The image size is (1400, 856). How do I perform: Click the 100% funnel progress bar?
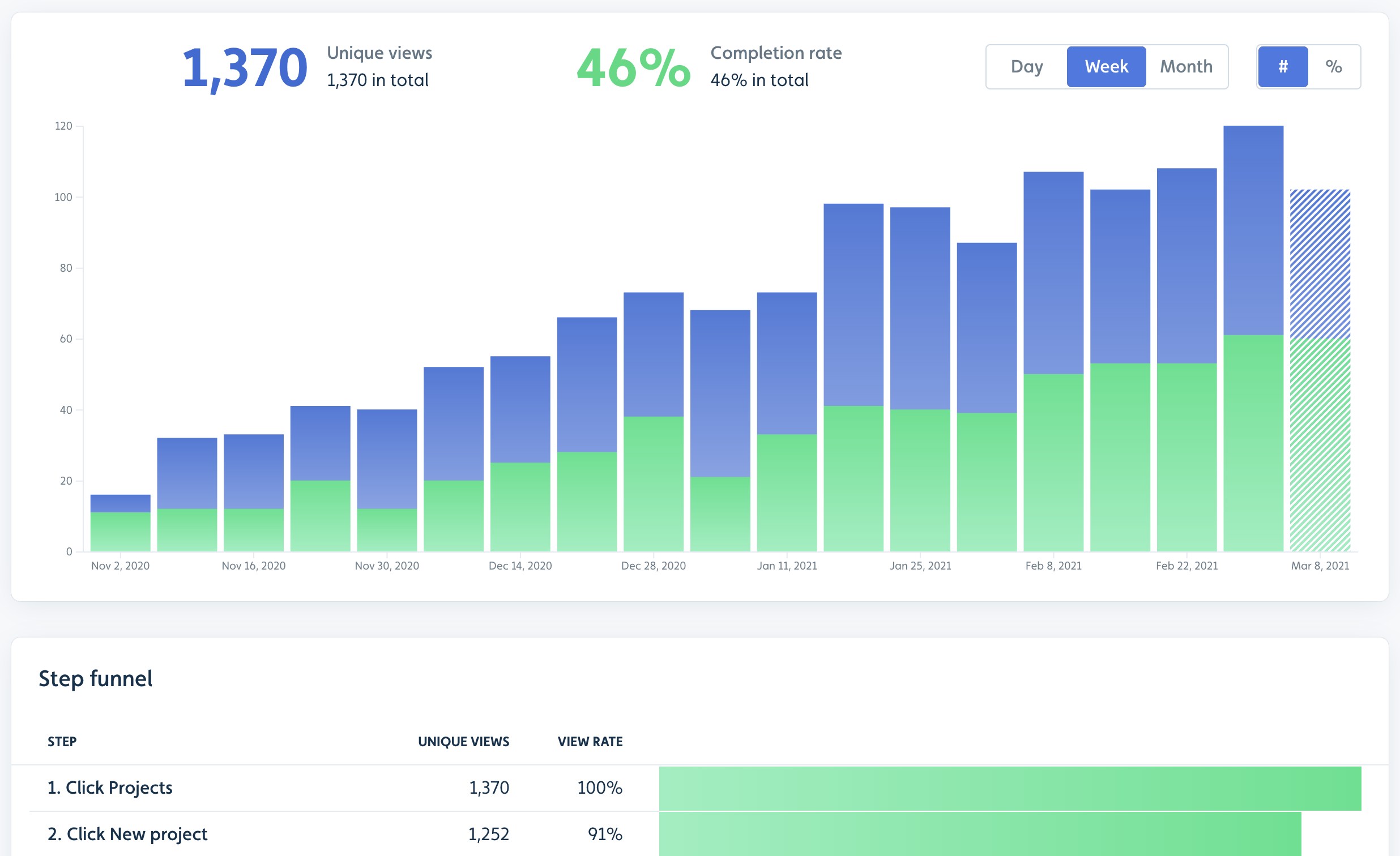(x=1010, y=789)
